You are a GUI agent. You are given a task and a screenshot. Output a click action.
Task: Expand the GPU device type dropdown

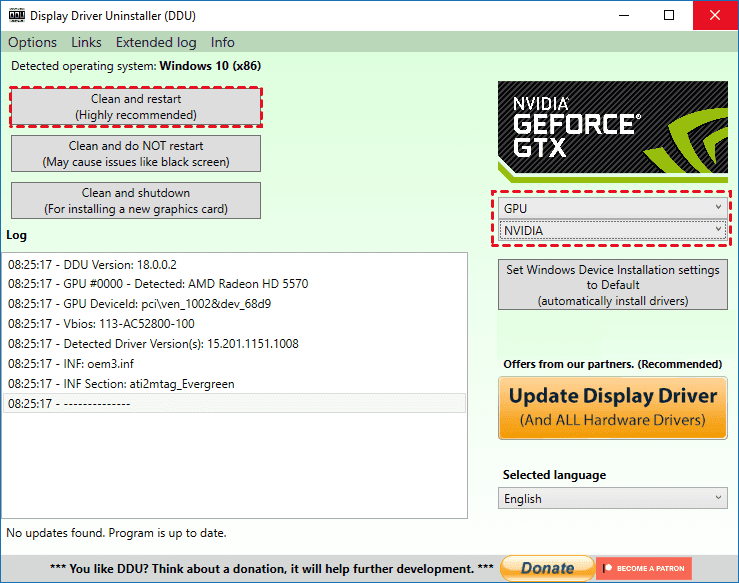tap(613, 207)
